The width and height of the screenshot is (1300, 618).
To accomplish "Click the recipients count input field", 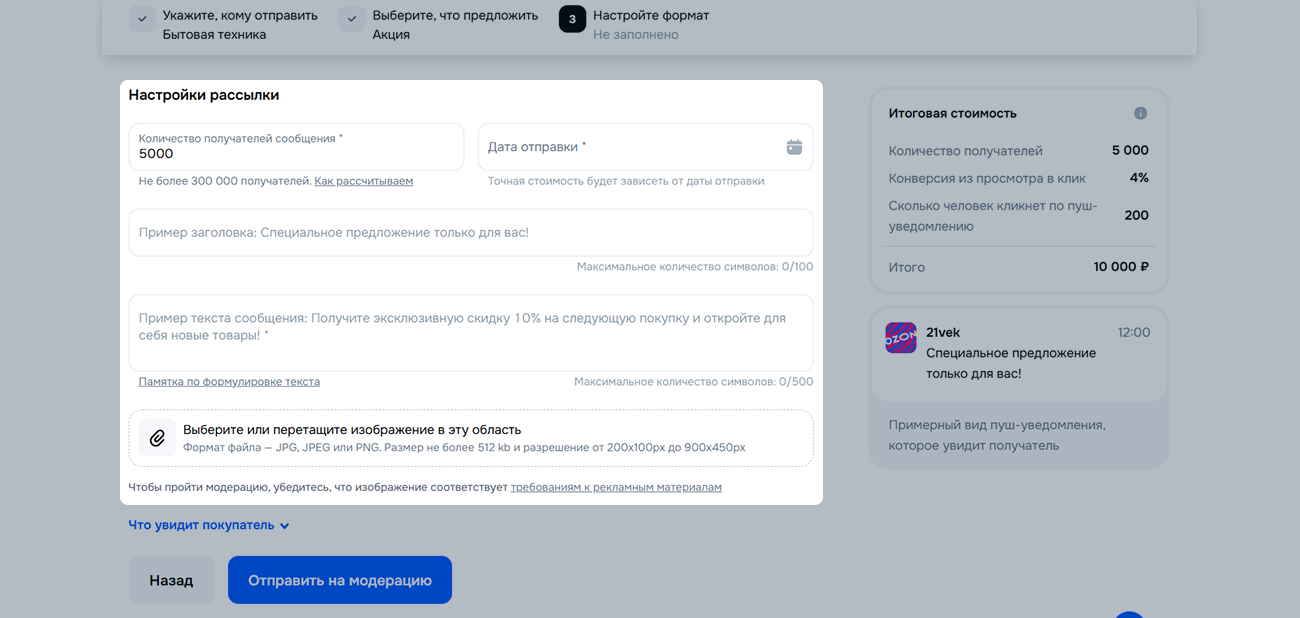I will coord(296,154).
